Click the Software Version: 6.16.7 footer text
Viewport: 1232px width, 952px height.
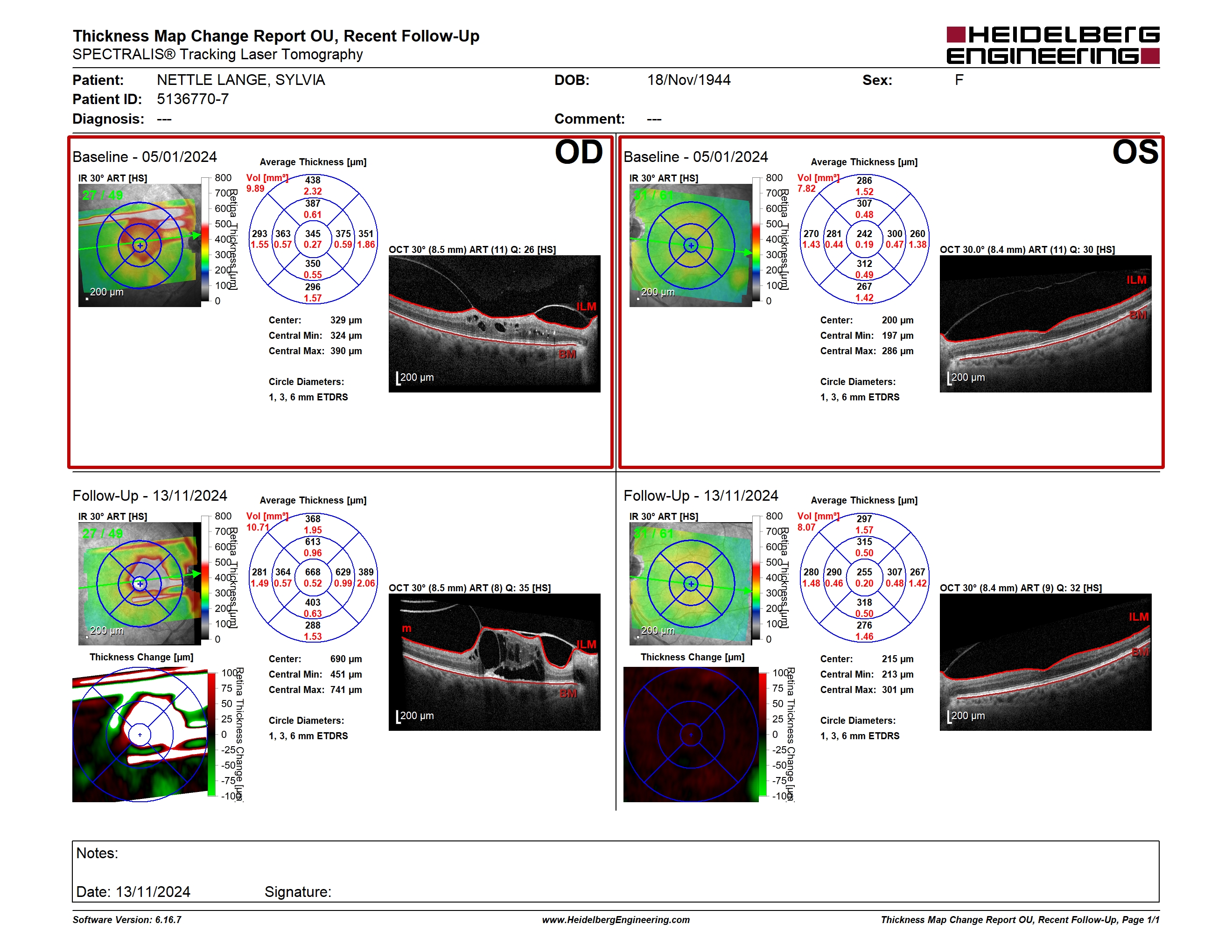coord(127,920)
